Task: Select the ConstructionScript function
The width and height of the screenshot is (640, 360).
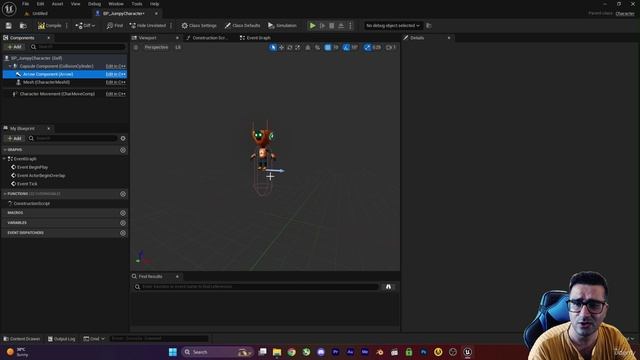Action: coord(31,203)
